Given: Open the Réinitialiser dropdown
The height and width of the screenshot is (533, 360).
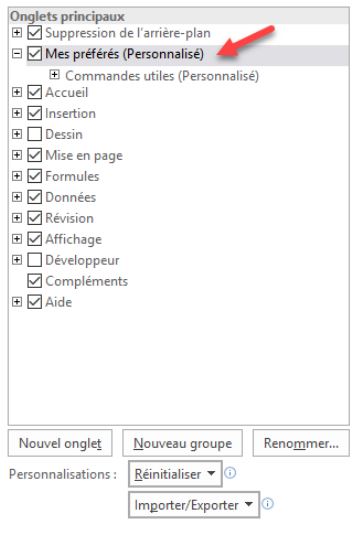Looking at the screenshot, I should tap(175, 474).
